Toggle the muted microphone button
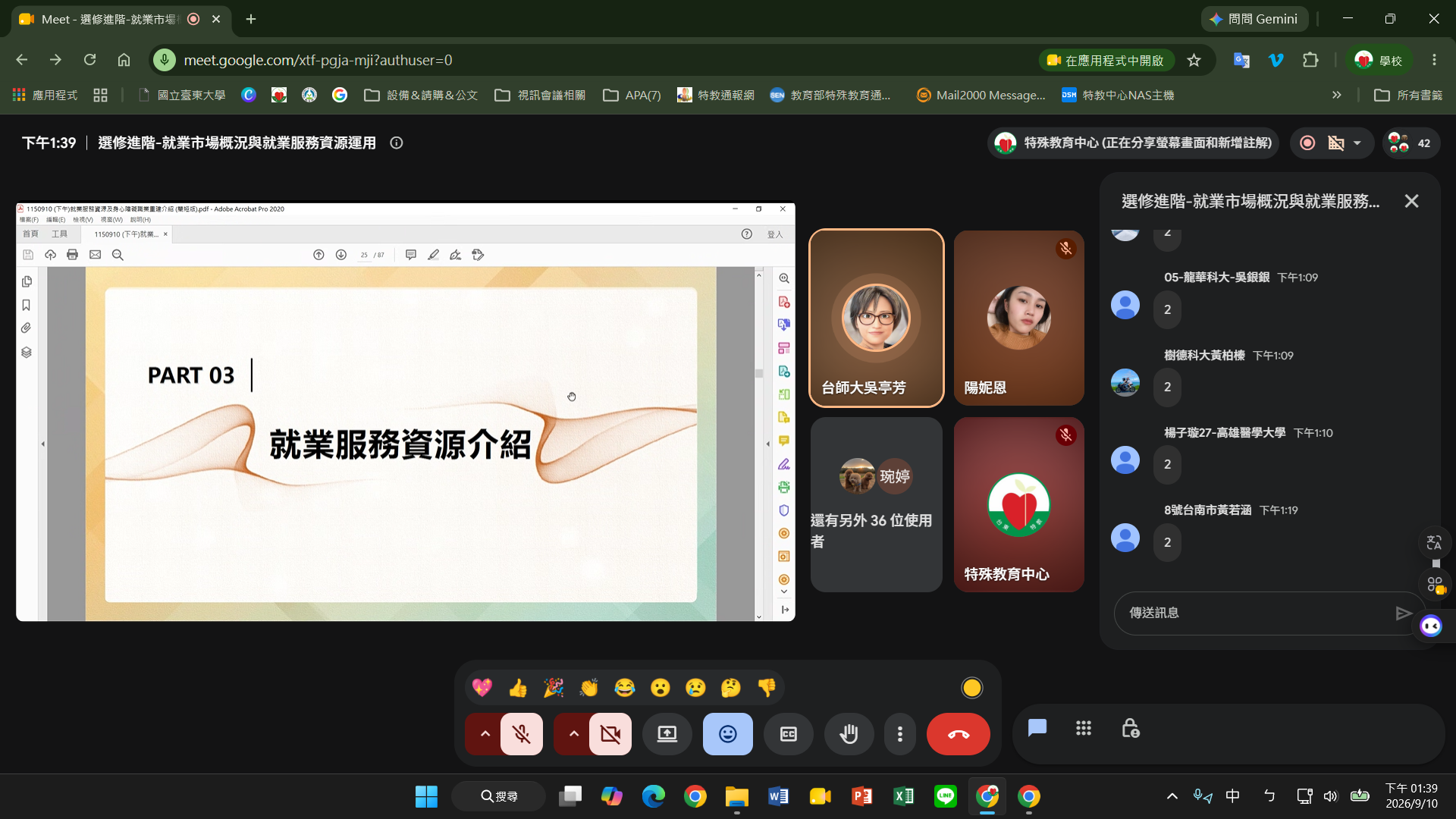Image resolution: width=1456 pixels, height=819 pixels. [522, 734]
